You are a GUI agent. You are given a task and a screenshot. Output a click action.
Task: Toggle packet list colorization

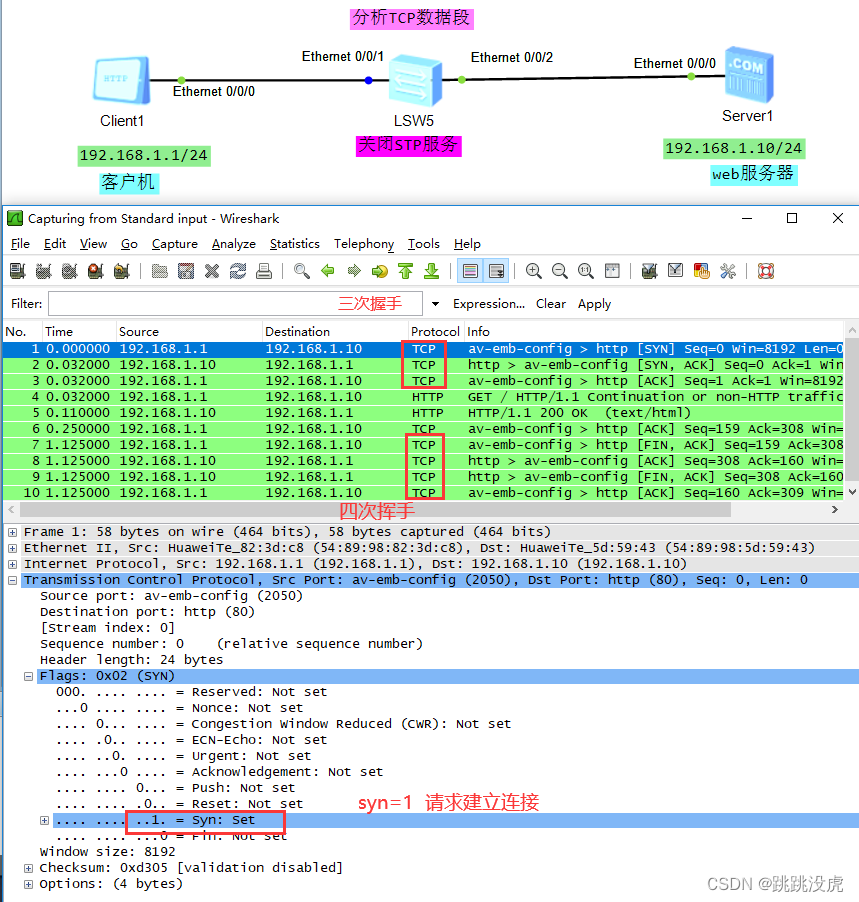pos(470,271)
